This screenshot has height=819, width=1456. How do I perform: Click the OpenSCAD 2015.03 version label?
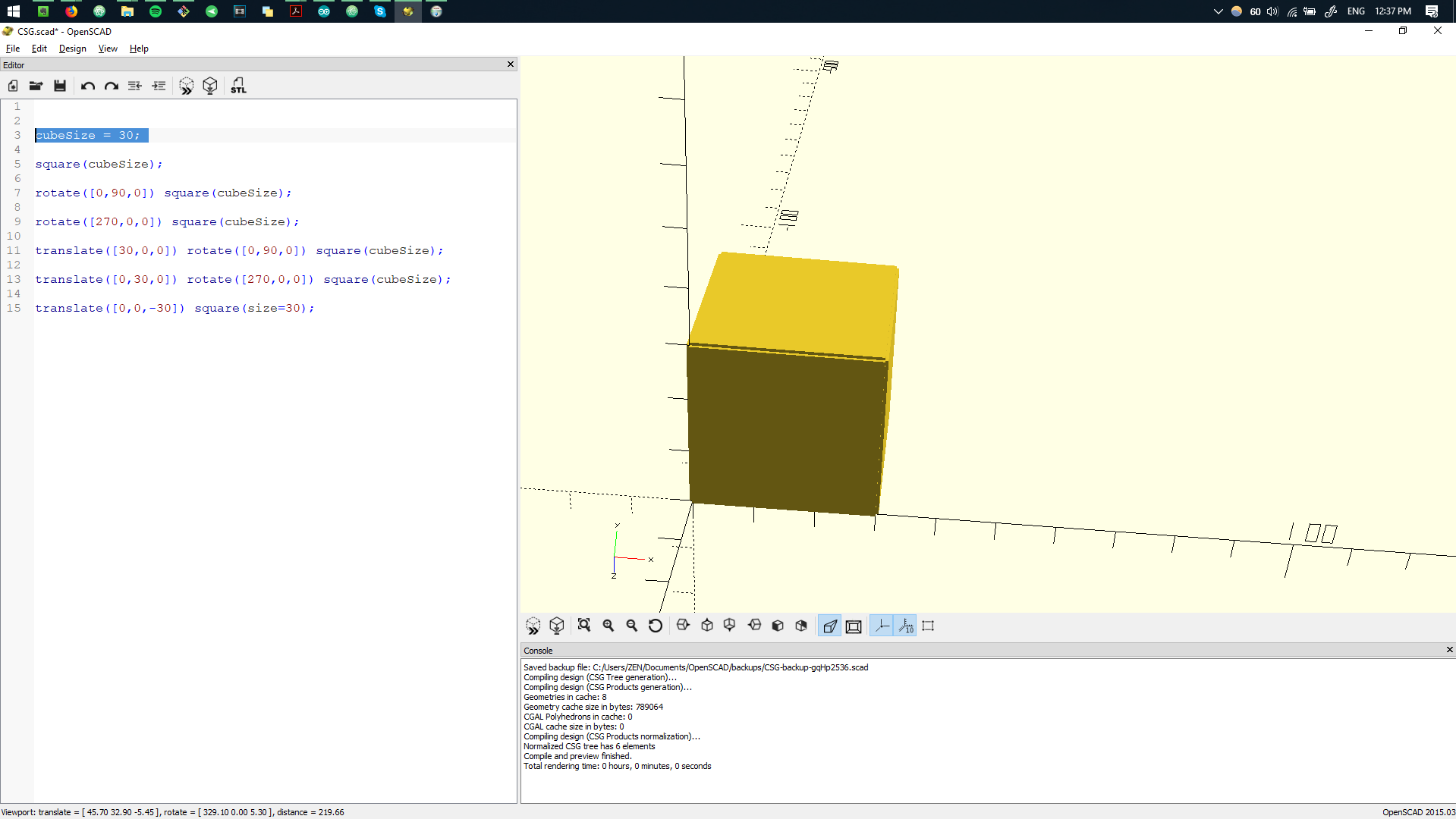(x=1418, y=812)
